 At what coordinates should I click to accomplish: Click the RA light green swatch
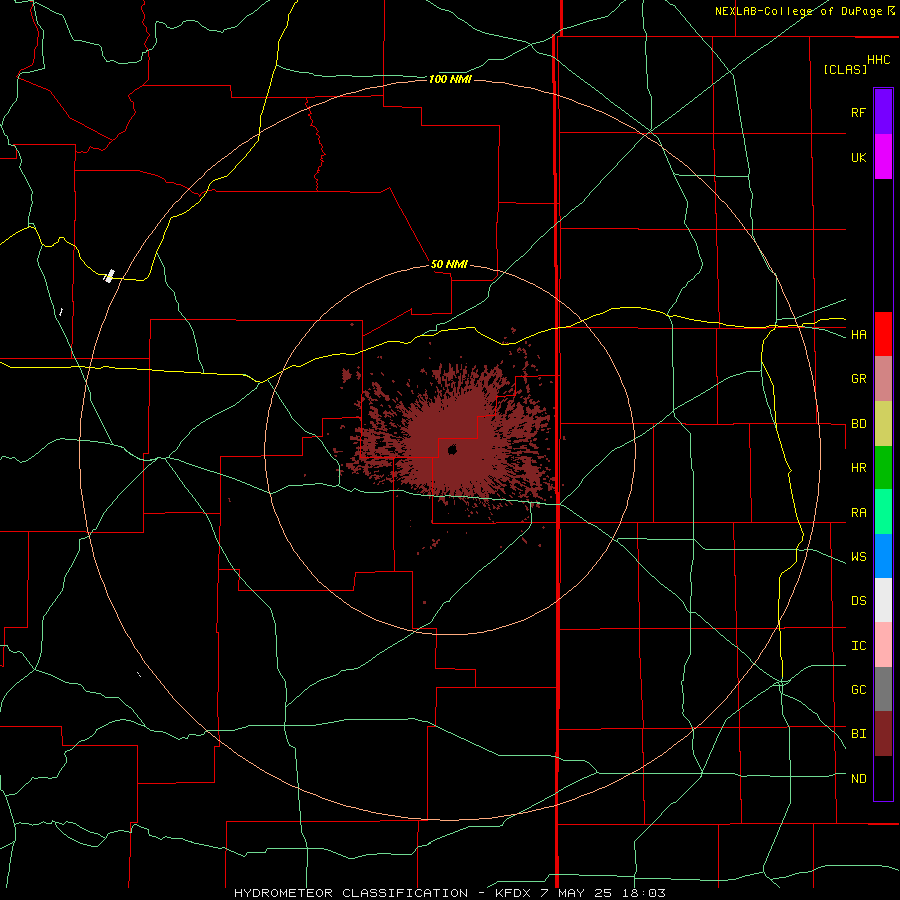883,512
